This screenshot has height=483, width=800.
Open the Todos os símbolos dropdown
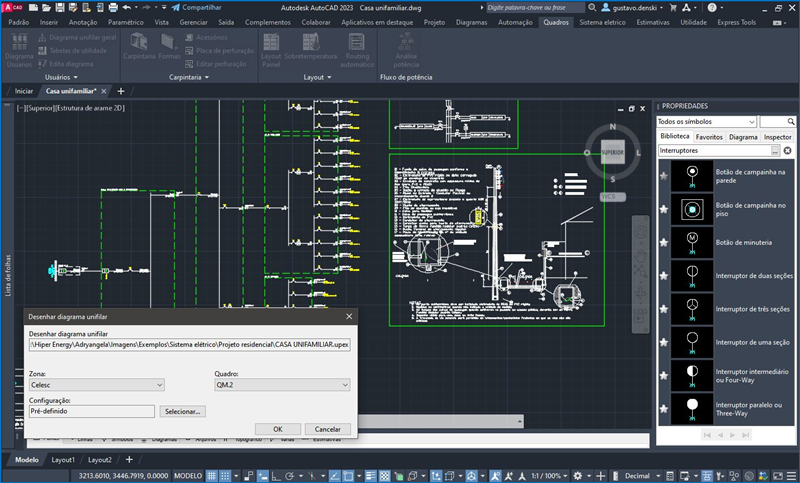click(x=706, y=121)
